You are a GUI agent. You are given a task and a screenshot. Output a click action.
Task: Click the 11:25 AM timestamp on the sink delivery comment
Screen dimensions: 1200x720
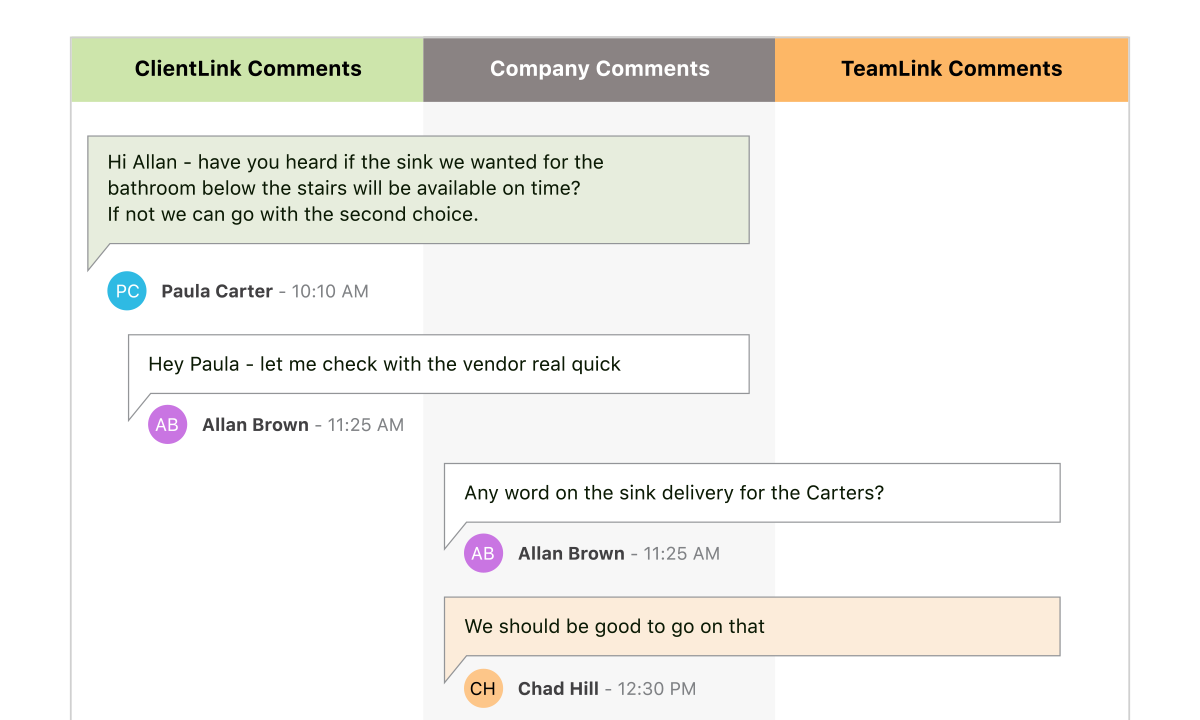(x=682, y=553)
